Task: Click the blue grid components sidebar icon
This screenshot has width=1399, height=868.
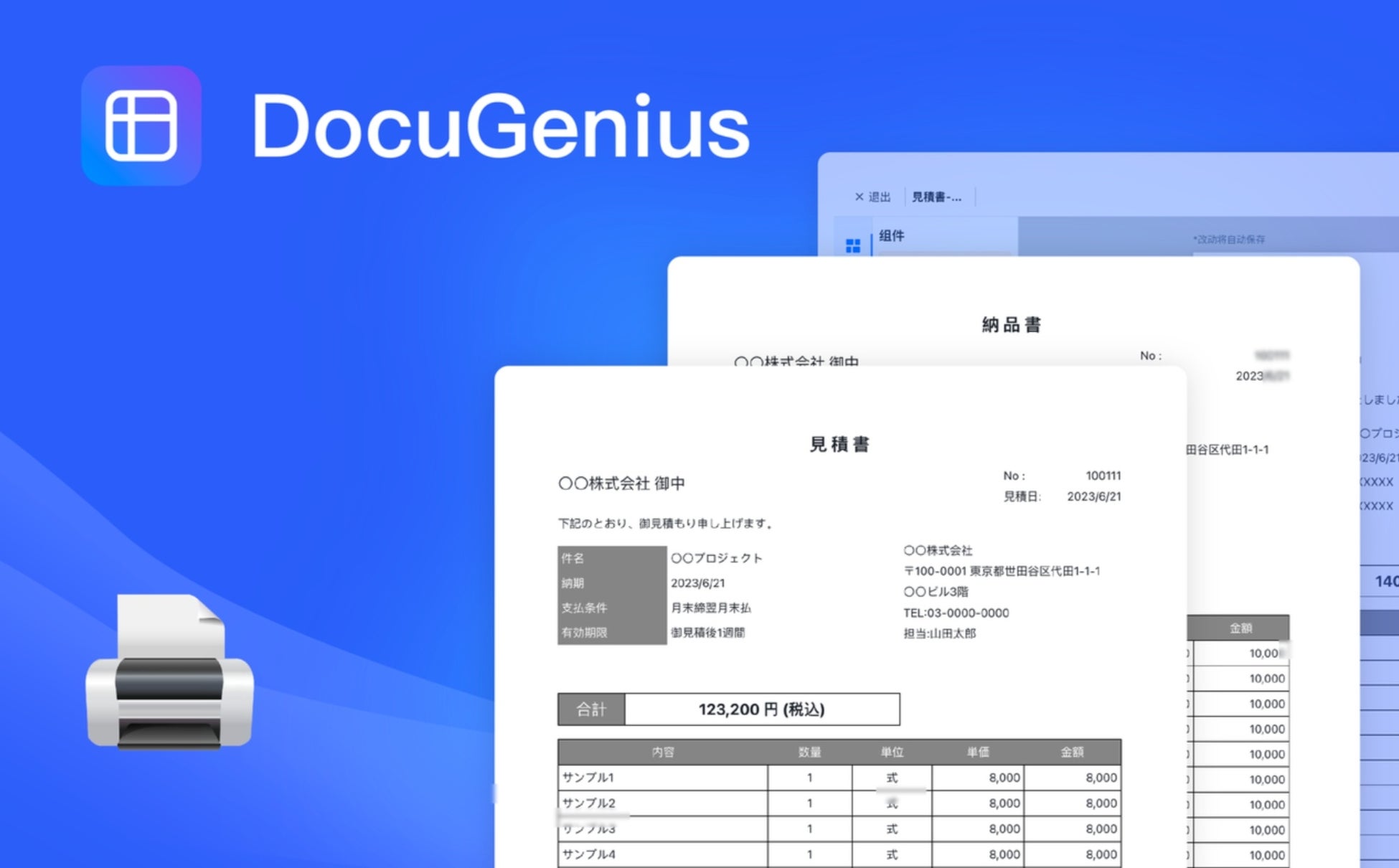Action: click(853, 246)
